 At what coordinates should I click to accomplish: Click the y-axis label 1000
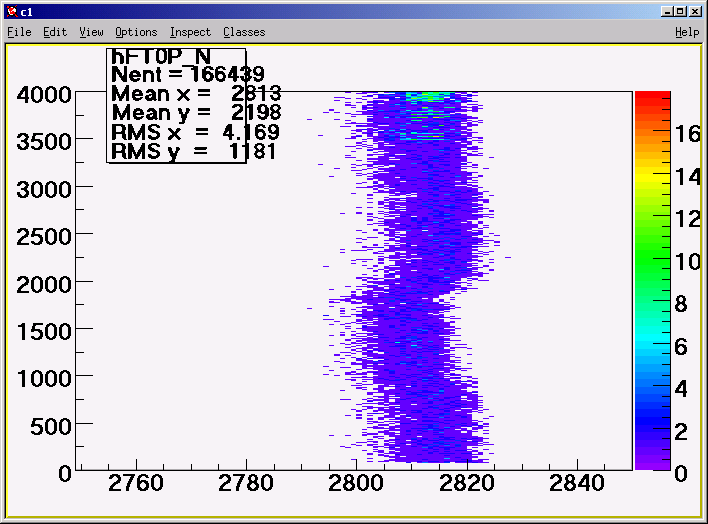click(x=44, y=379)
